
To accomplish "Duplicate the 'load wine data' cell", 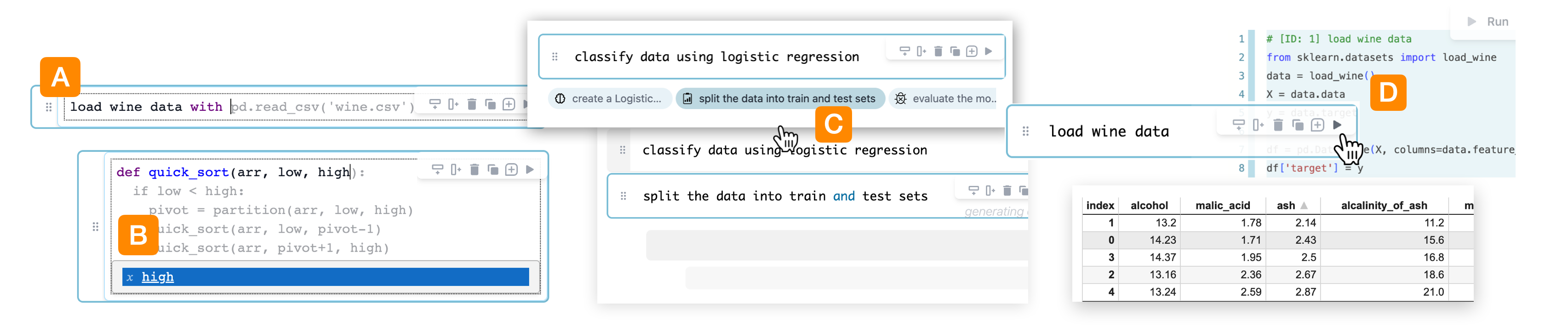I will click(x=1298, y=126).
